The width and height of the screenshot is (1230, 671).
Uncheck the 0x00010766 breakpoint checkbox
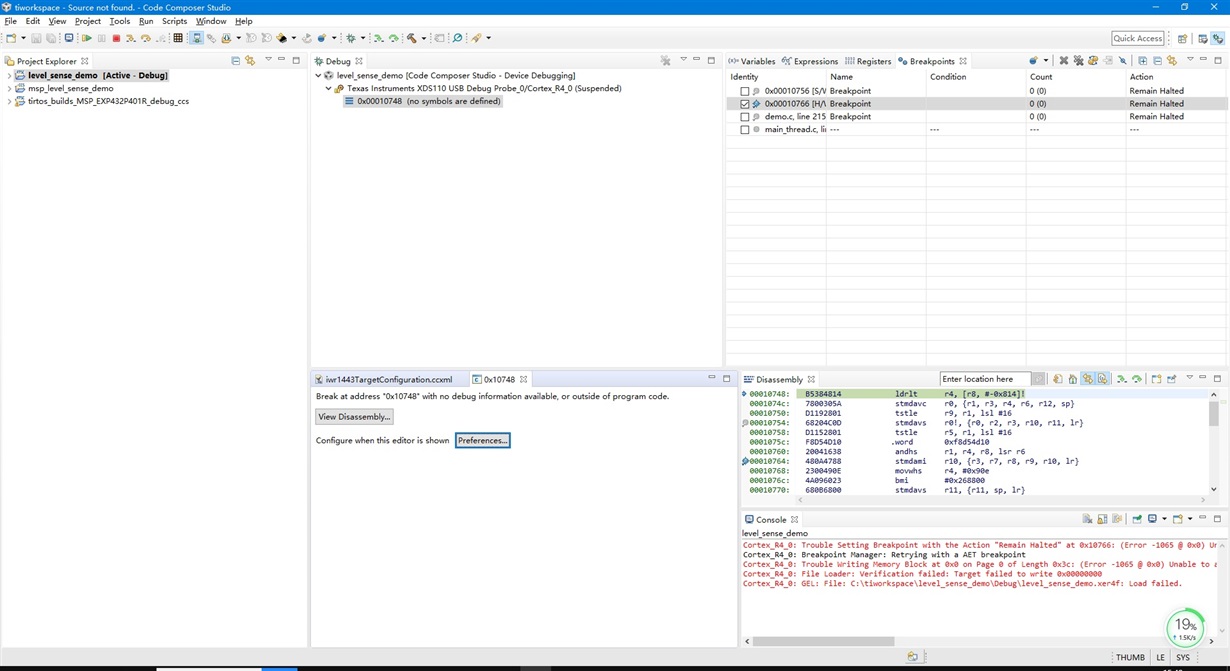click(744, 104)
